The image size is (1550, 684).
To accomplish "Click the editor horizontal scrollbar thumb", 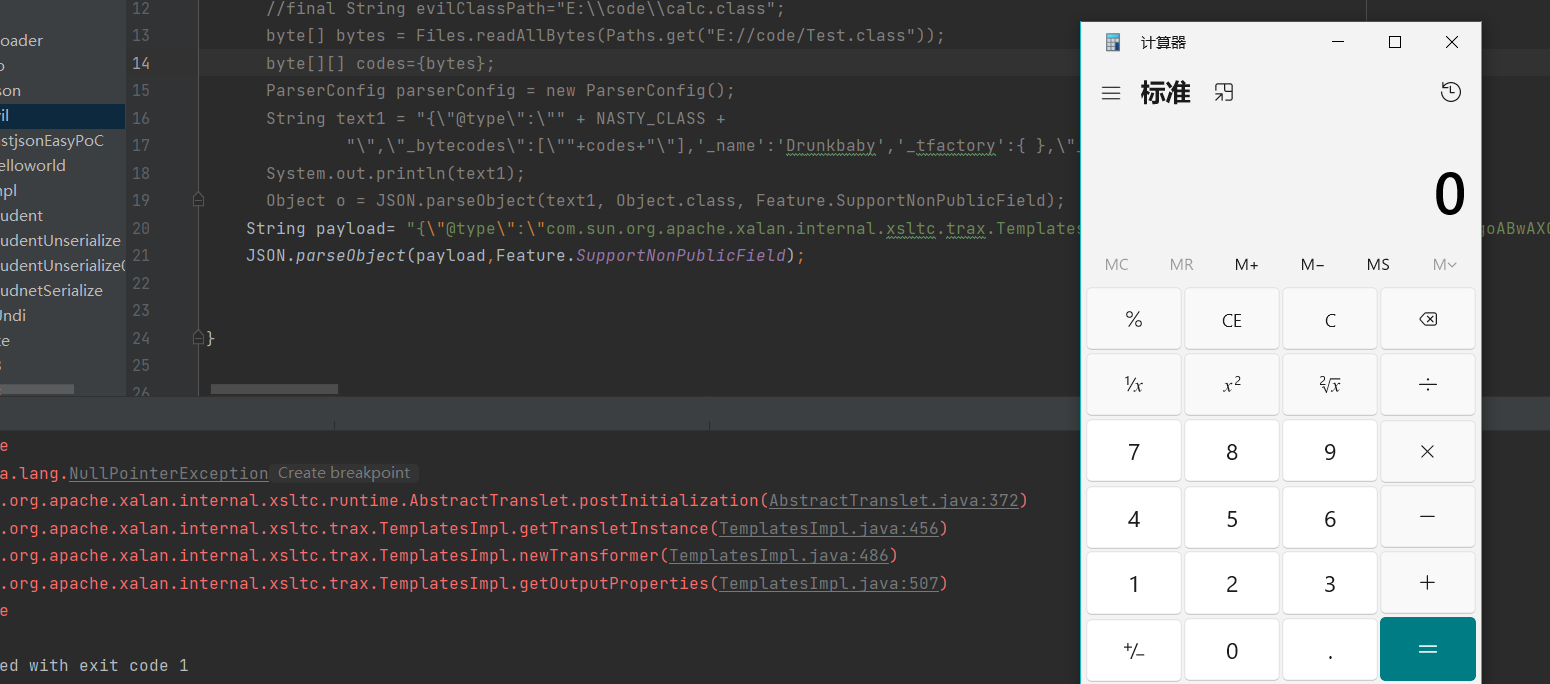I will (x=274, y=389).
